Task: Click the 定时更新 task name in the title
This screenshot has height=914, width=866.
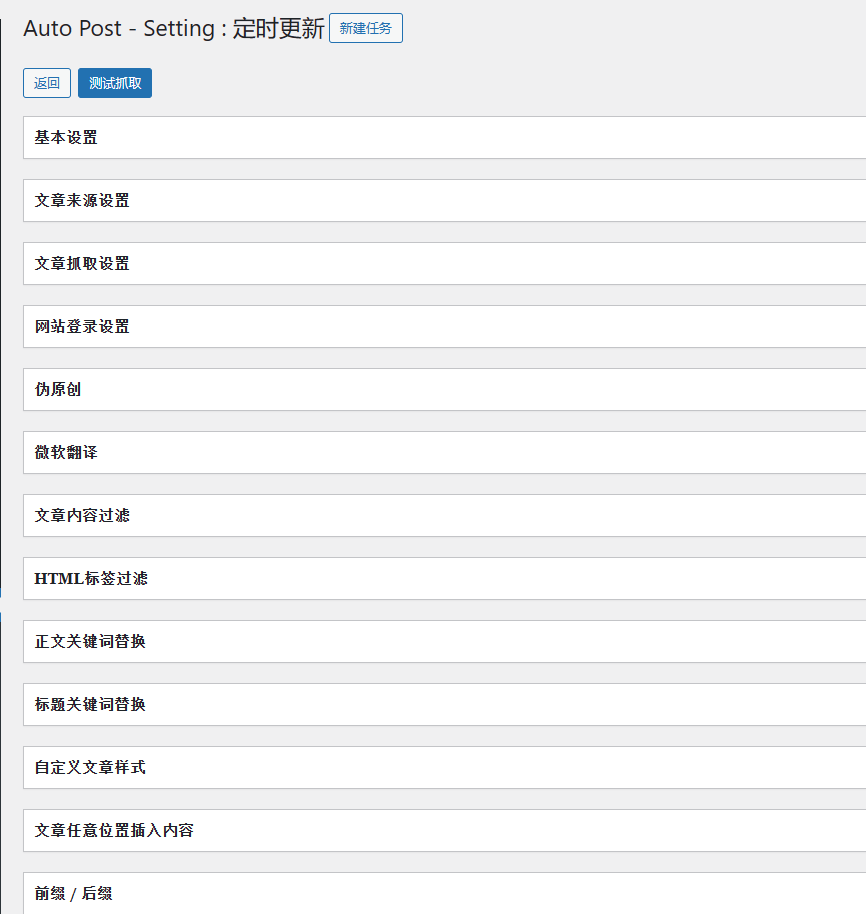Action: pos(278,29)
